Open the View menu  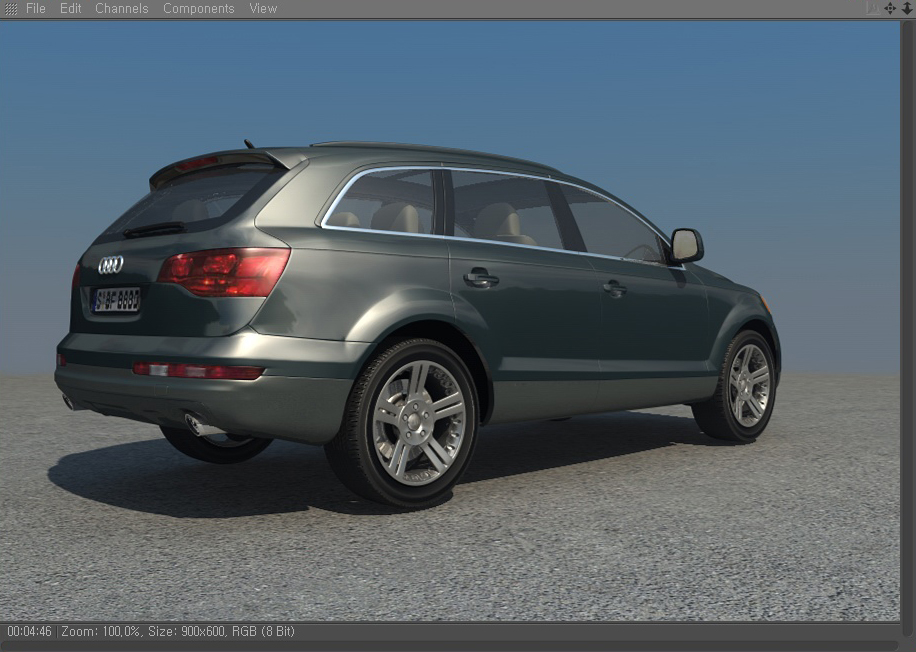263,9
